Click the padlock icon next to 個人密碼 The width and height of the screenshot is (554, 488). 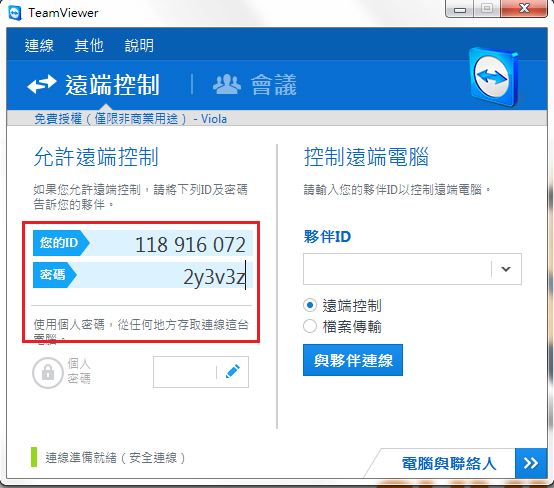48,373
